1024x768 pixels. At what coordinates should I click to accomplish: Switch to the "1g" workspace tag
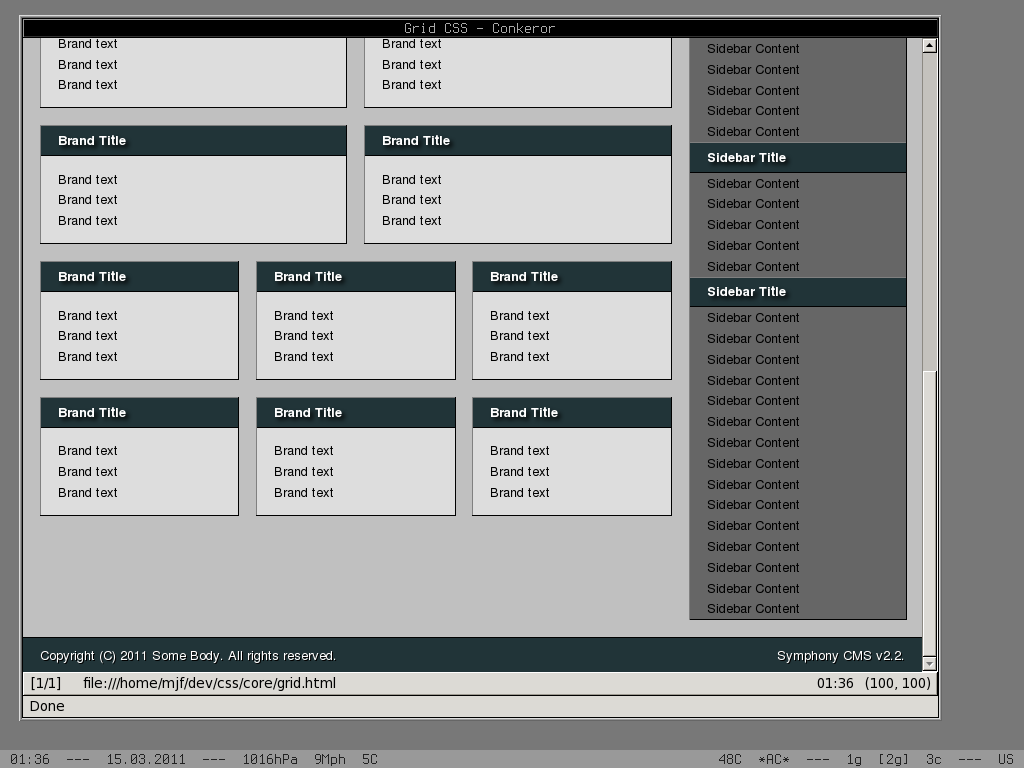(854, 759)
